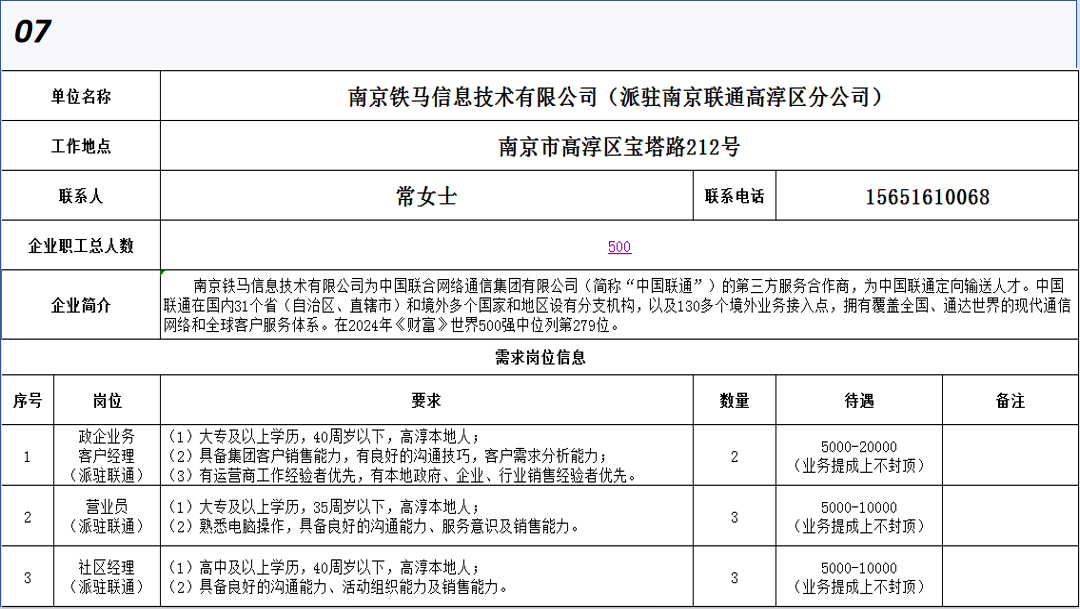This screenshot has width=1080, height=609.
Task: Click the 营业员 position cell
Action: click(107, 517)
